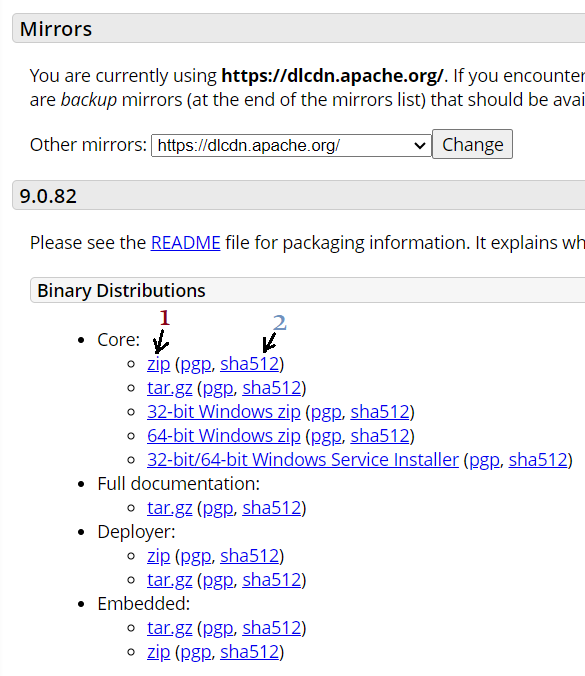Download the Embedded tar.gz
The height and width of the screenshot is (676, 585).
[169, 628]
